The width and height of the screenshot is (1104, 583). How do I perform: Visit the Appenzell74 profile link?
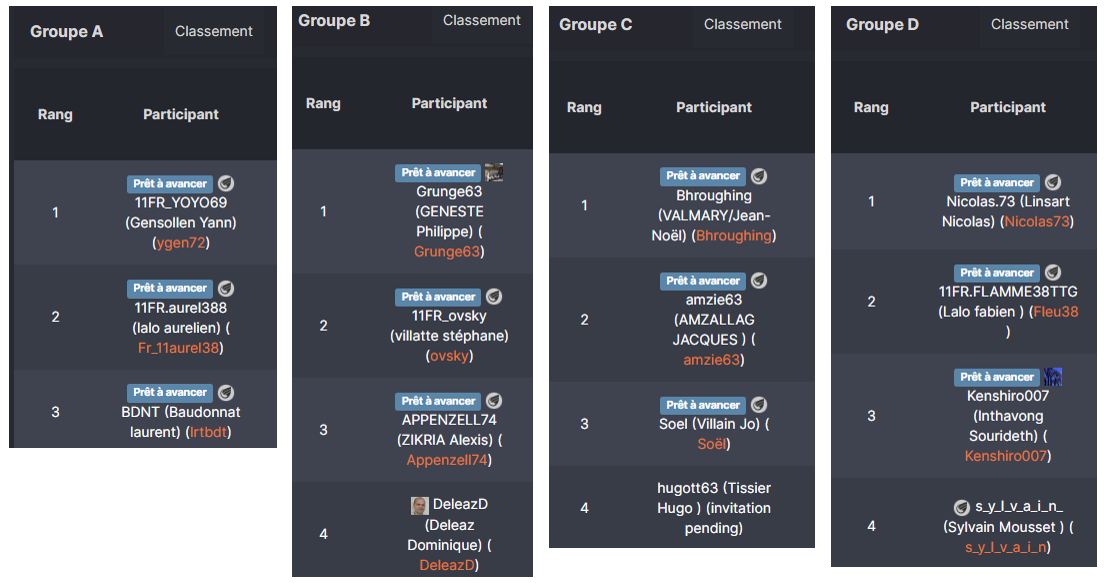(447, 460)
